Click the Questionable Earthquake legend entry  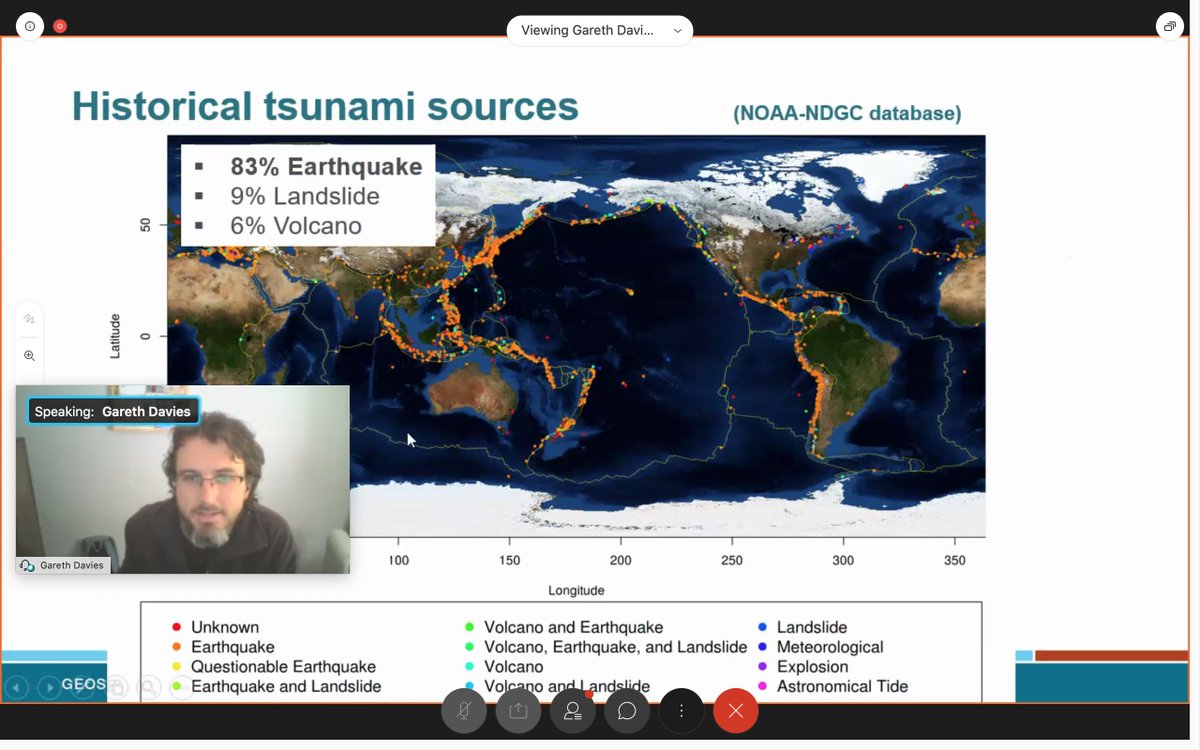273,666
